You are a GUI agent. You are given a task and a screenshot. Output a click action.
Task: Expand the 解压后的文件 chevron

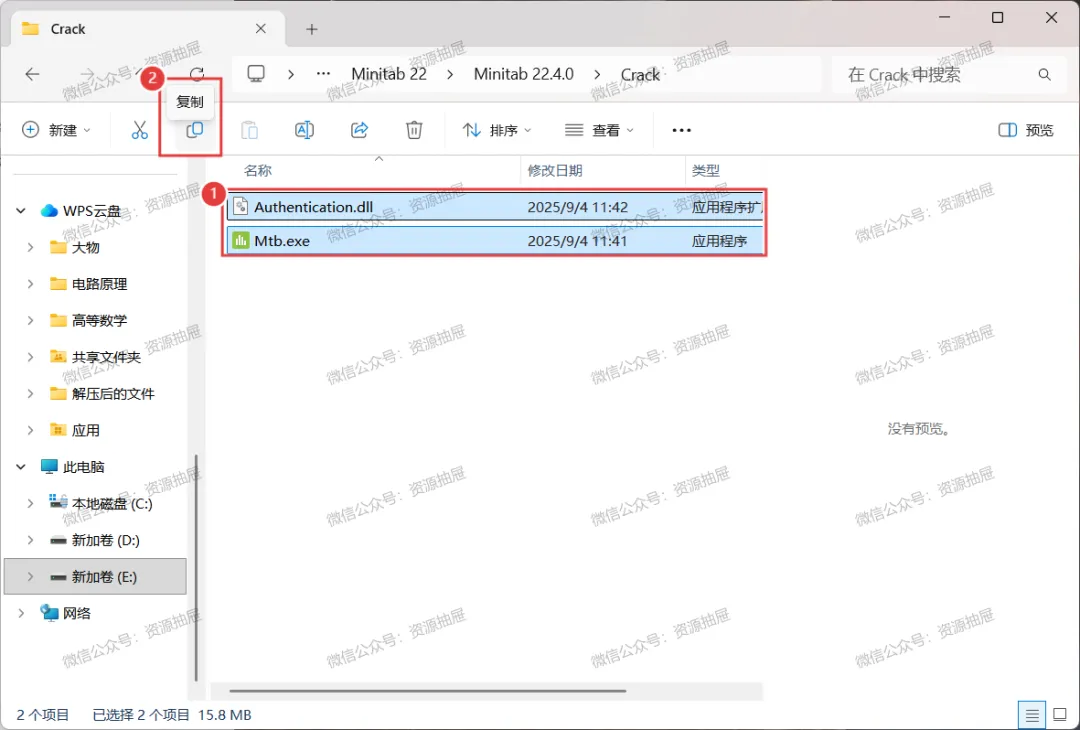tap(30, 393)
